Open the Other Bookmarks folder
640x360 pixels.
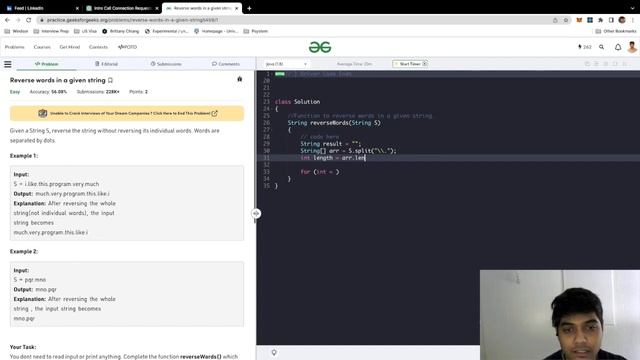point(616,31)
